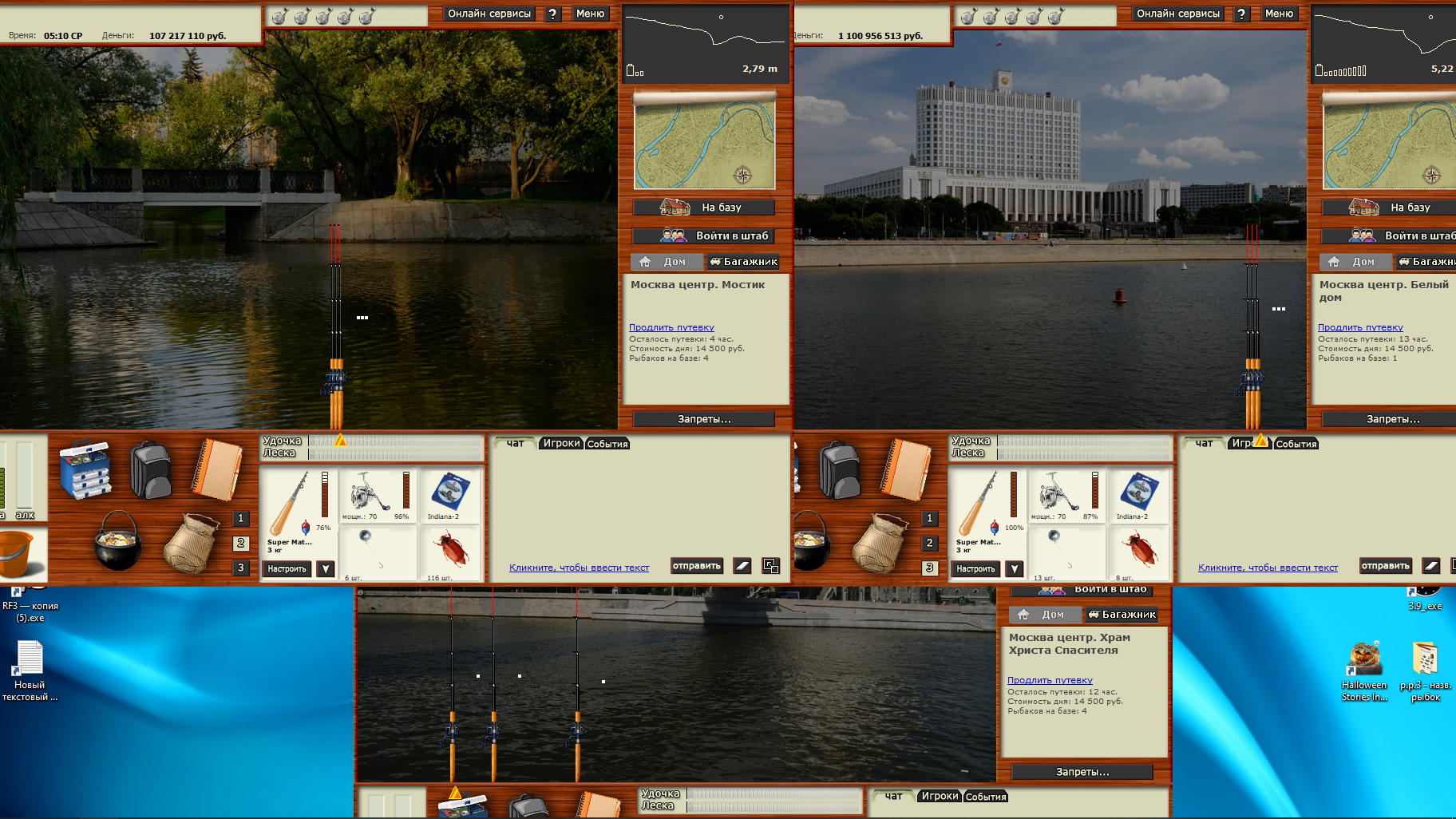This screenshot has height=819, width=1456.
Task: Switch to чат tab in Мостик window
Action: click(x=516, y=443)
